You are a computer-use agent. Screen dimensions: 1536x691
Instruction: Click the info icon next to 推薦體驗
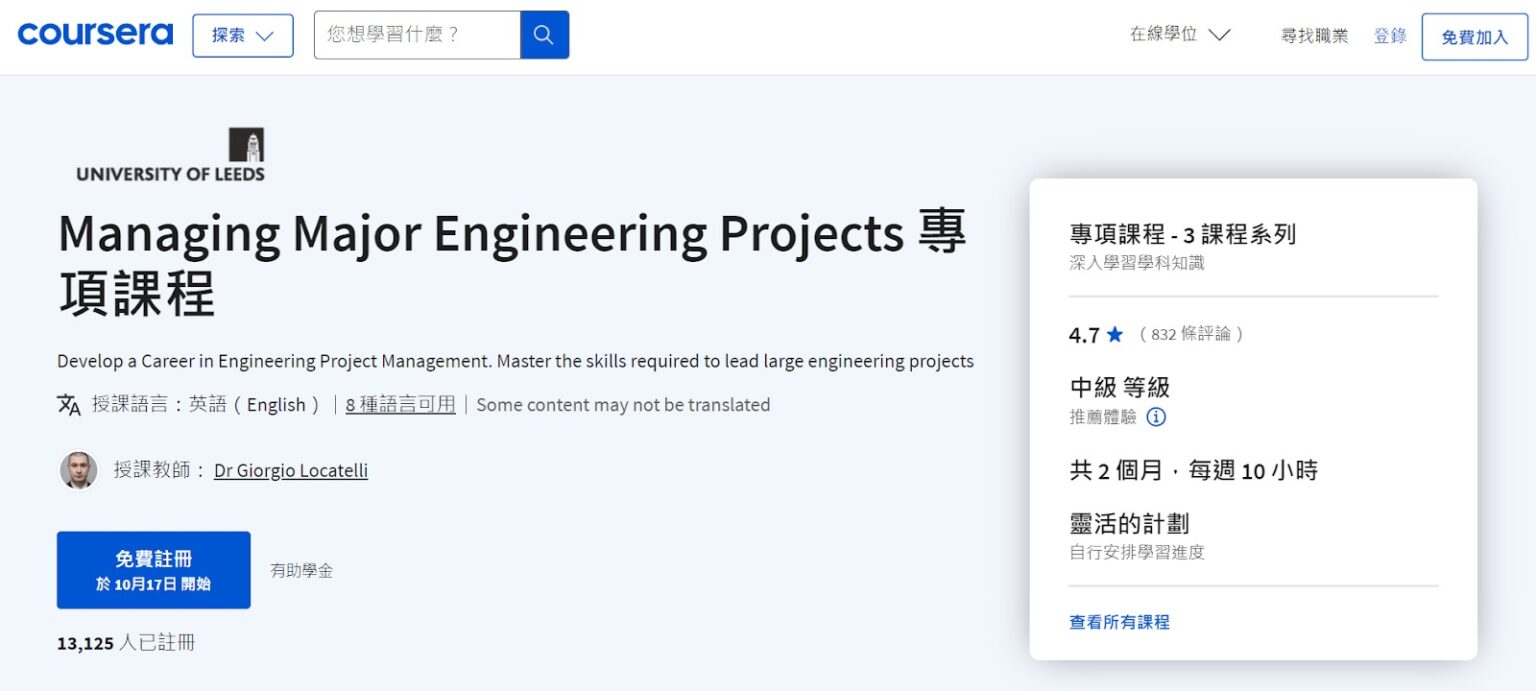1156,418
